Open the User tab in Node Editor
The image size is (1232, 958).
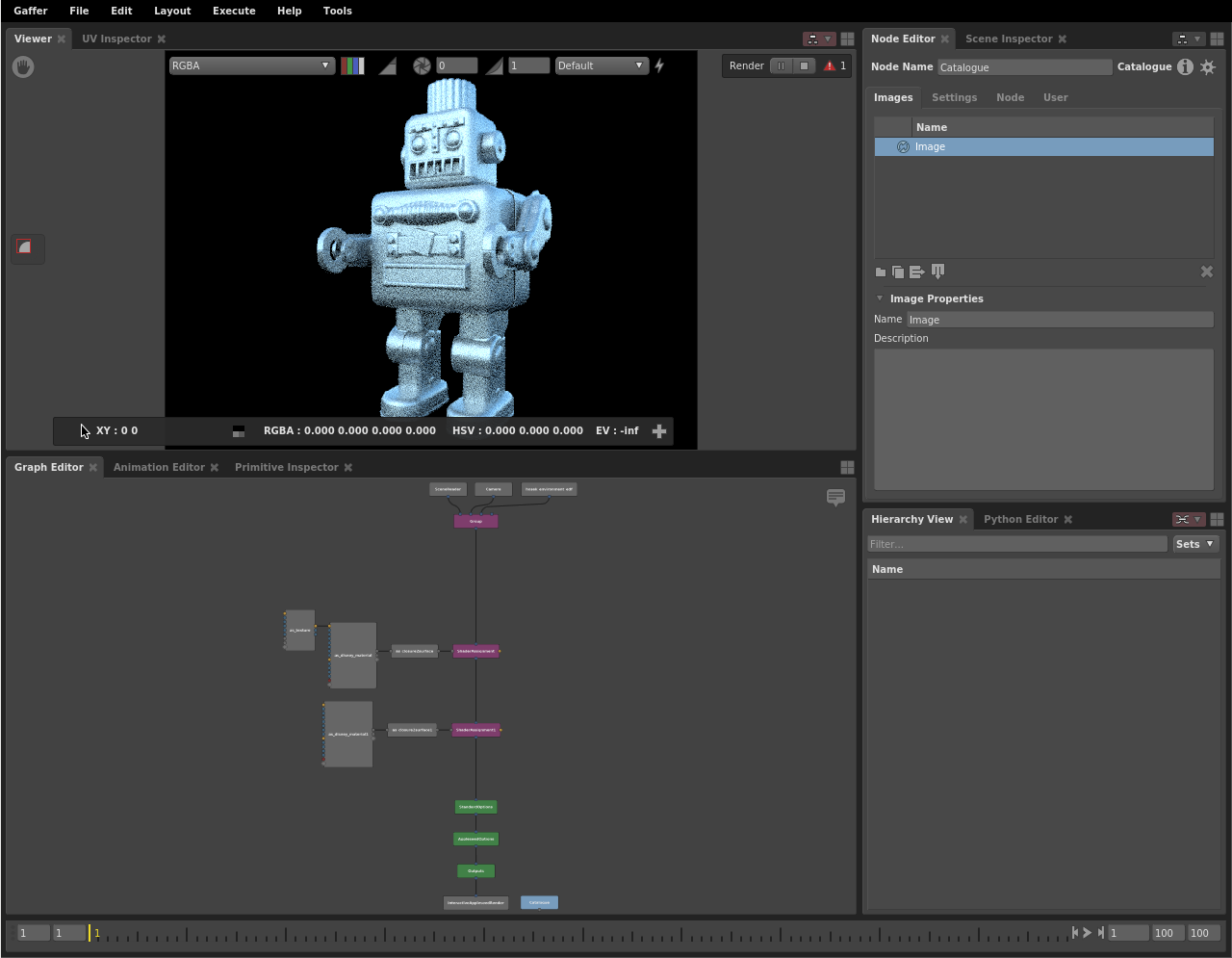pos(1055,97)
